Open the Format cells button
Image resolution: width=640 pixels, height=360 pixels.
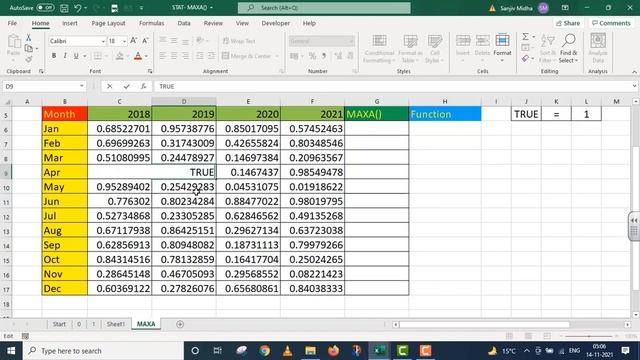pyautogui.click(x=502, y=48)
